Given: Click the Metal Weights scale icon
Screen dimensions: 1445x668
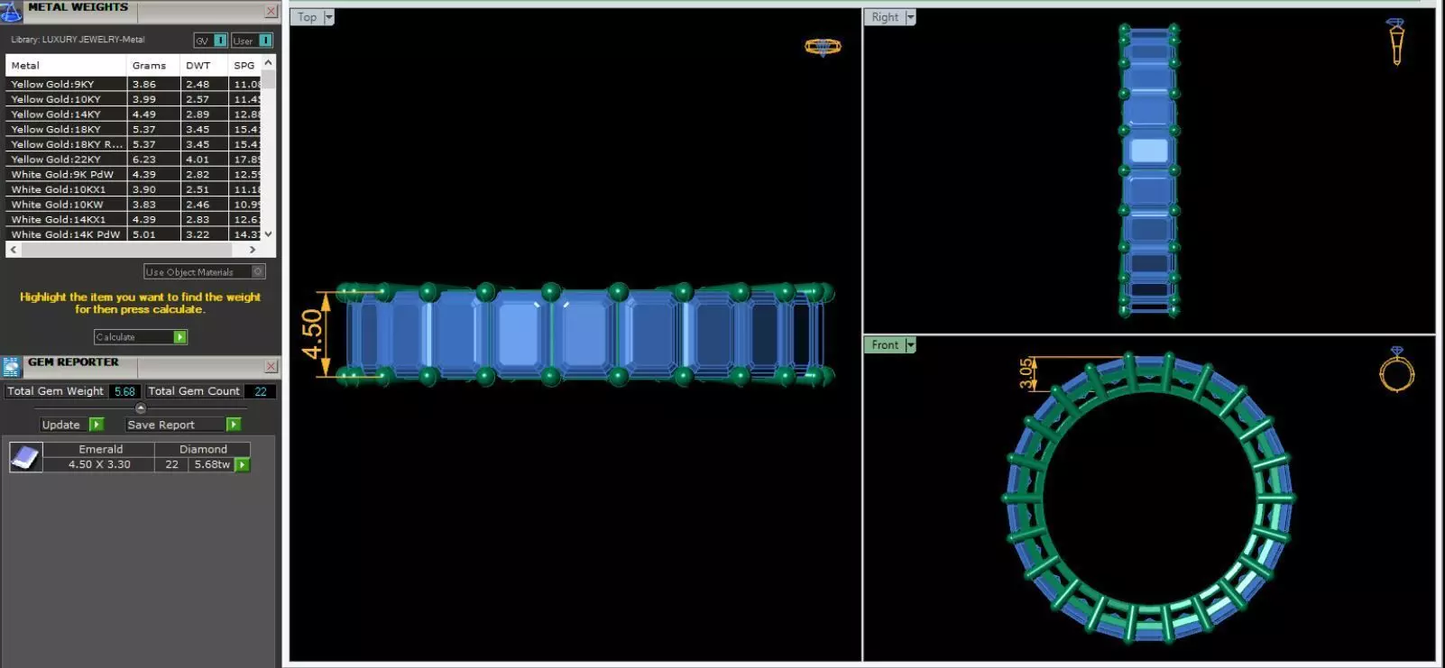Looking at the screenshot, I should 11,11.
